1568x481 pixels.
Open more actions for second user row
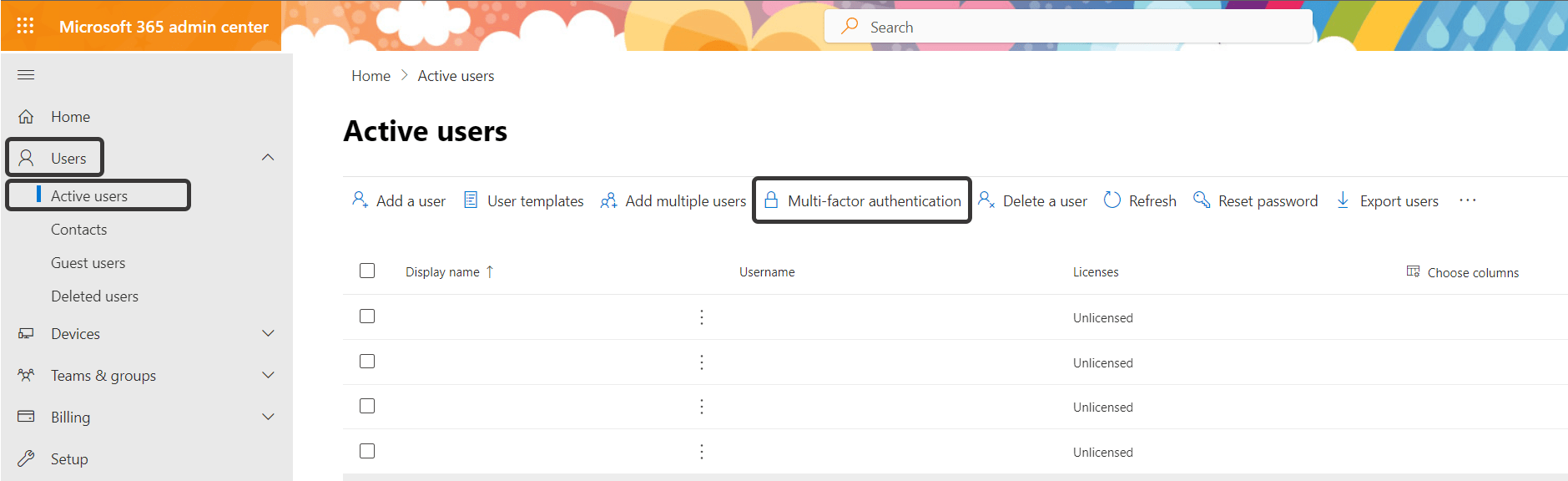702,362
